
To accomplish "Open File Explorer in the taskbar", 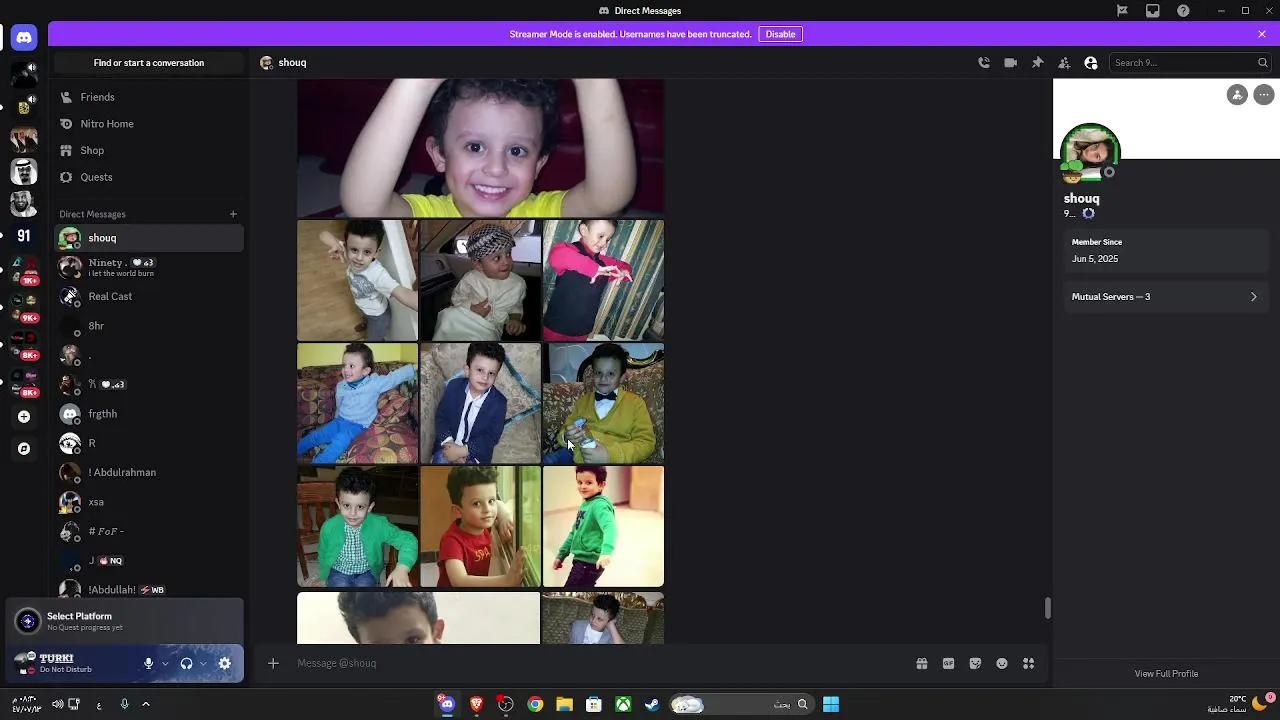I will (x=564, y=704).
